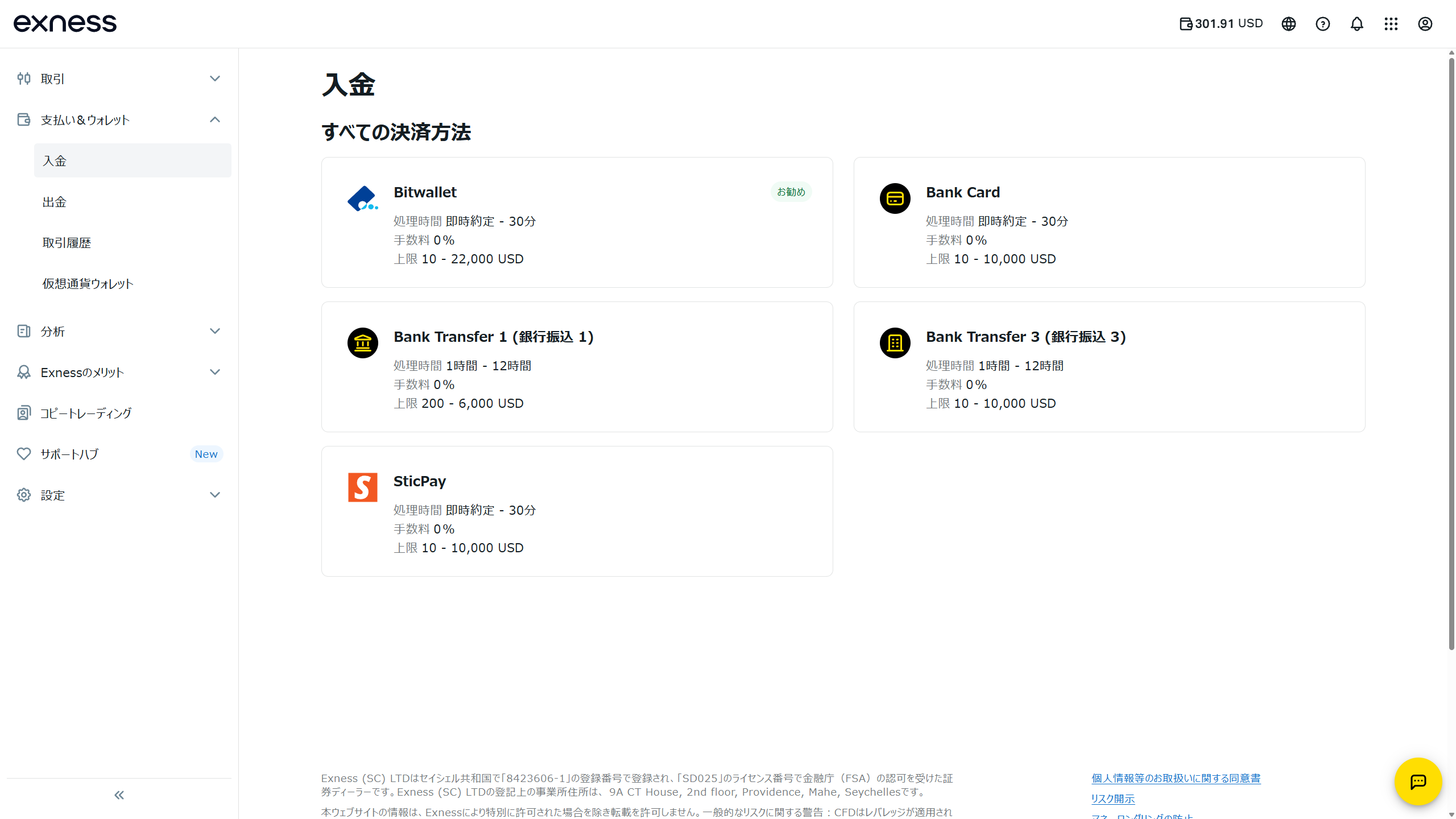
Task: Choose Bank Transfer 1 (銀行振込 1)
Action: tap(577, 367)
